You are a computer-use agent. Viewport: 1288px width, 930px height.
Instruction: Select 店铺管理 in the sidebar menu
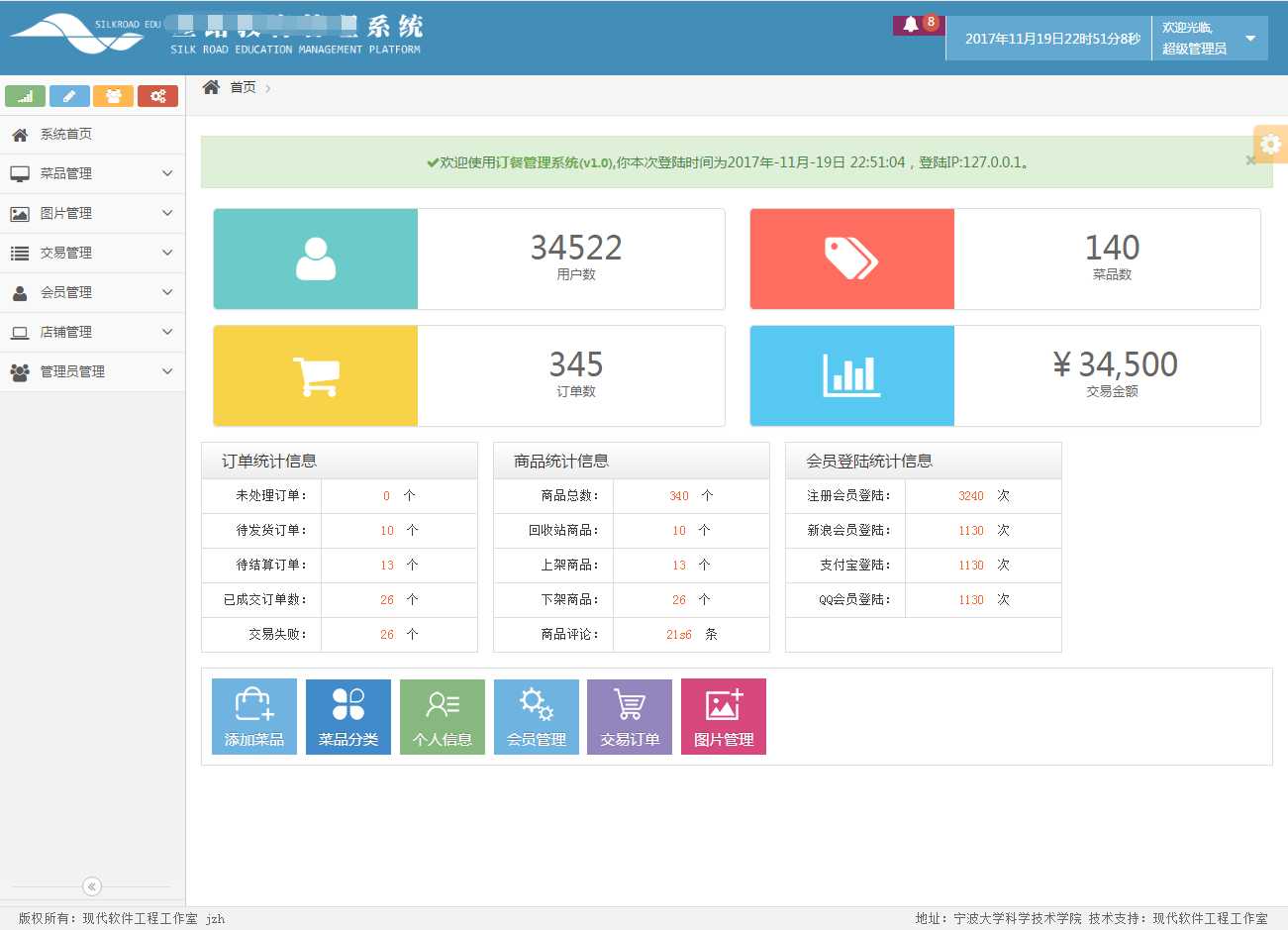pos(92,332)
